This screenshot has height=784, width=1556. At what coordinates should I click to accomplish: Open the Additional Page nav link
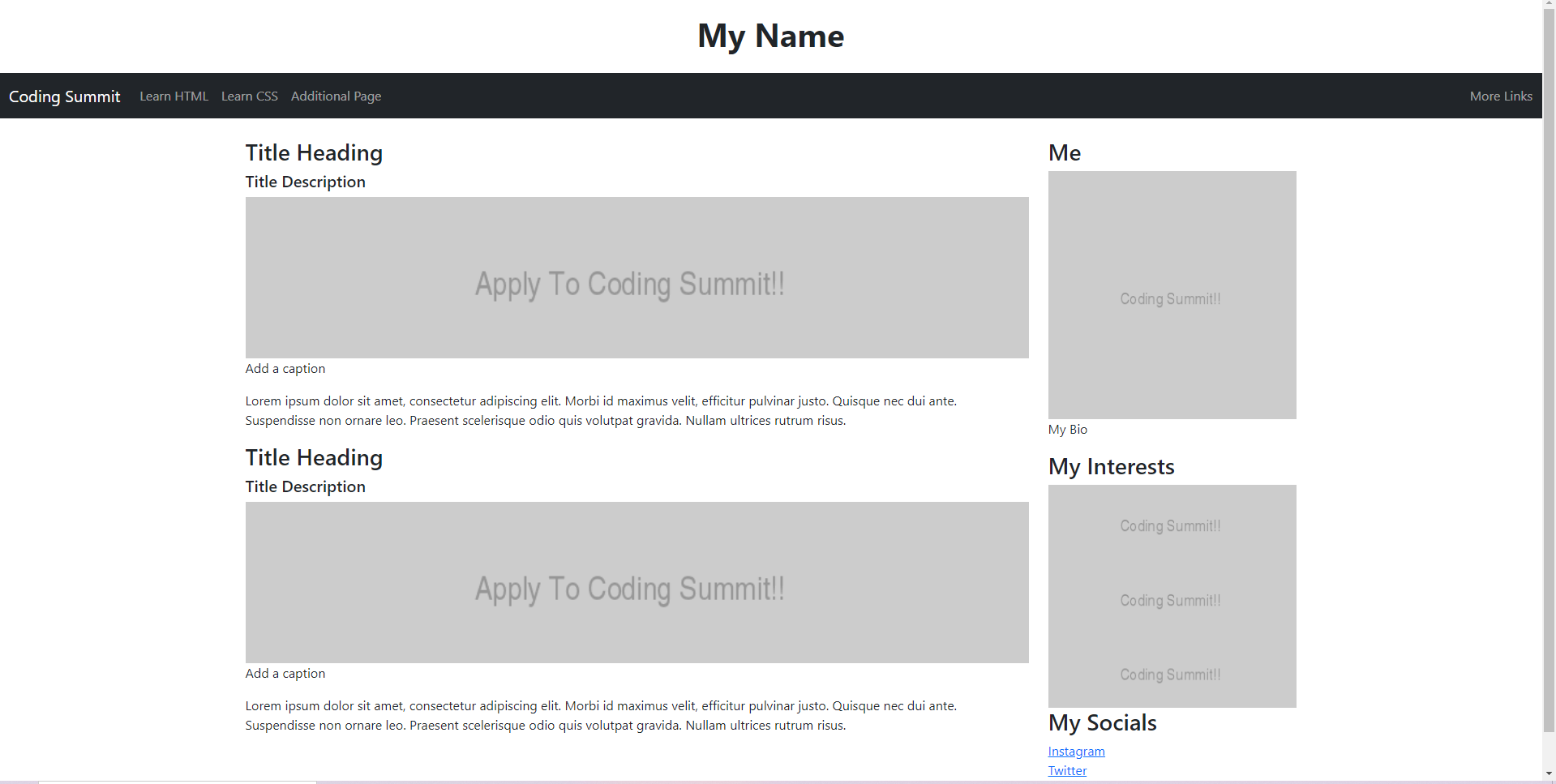336,96
